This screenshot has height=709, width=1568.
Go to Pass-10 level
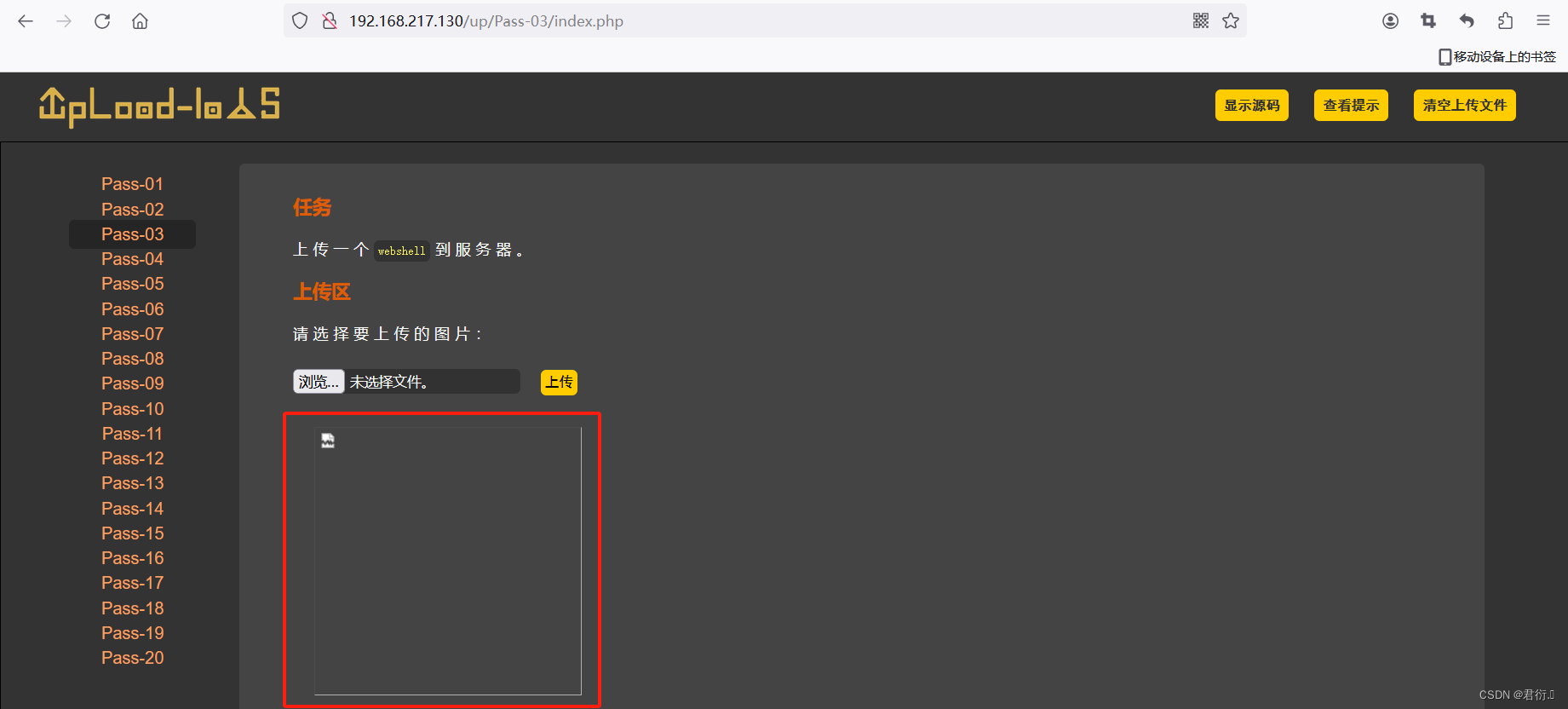click(x=132, y=409)
